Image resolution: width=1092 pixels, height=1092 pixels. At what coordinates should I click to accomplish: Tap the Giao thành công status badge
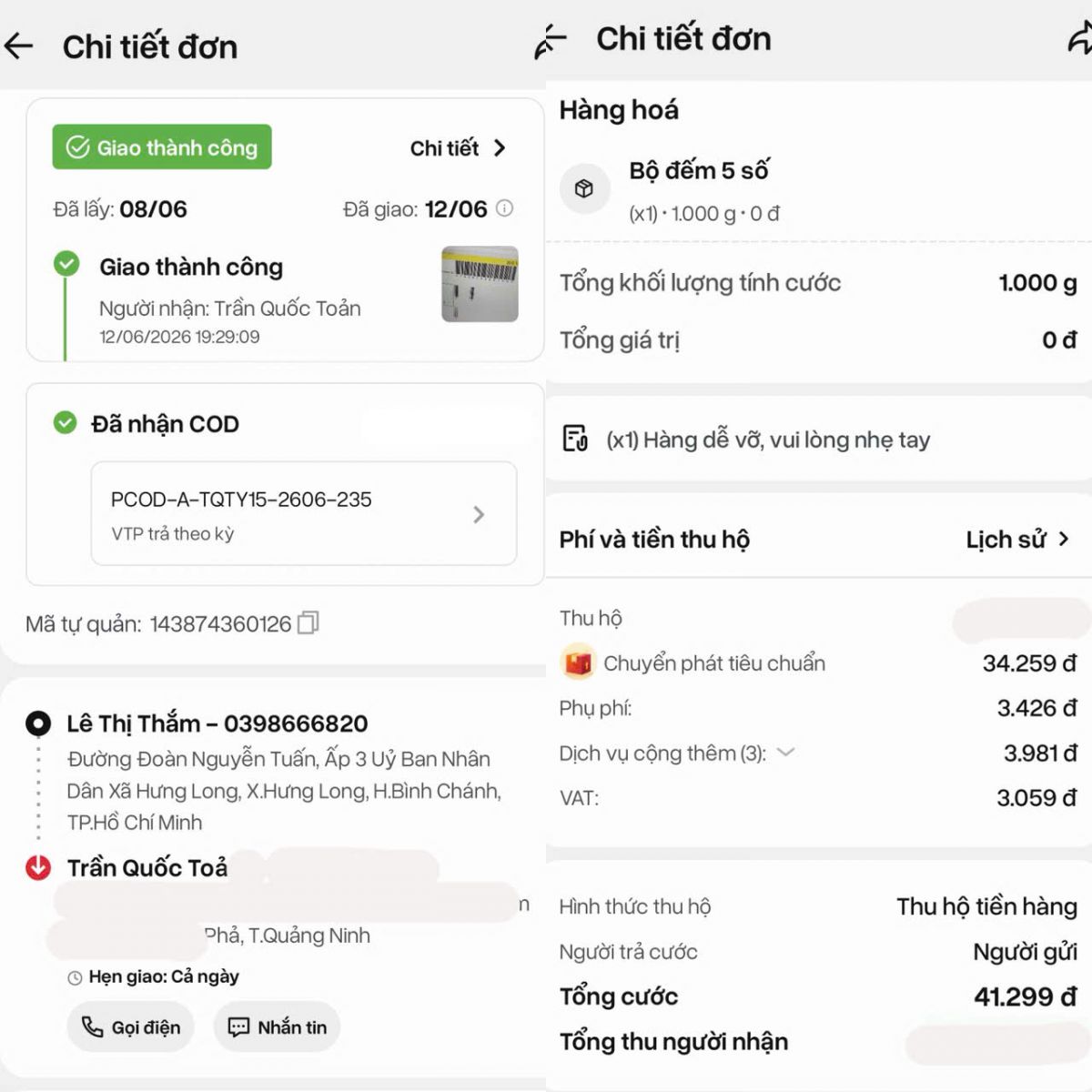pos(162,147)
